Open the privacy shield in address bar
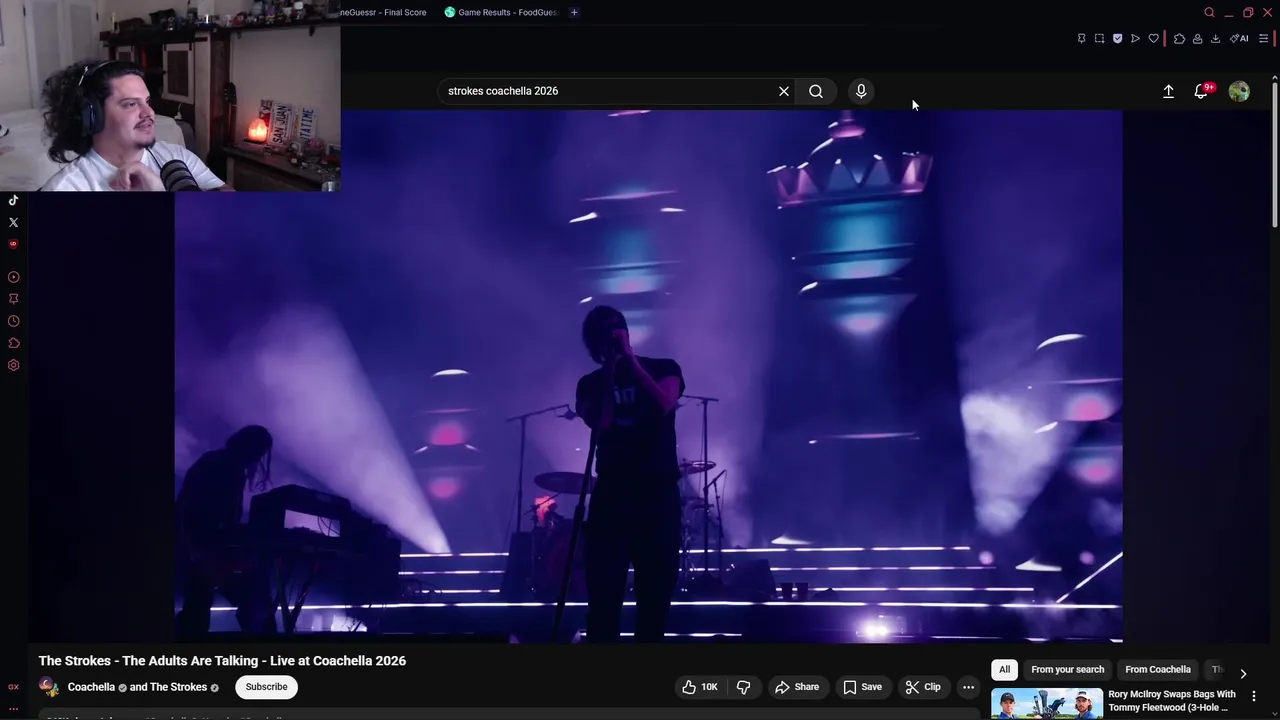This screenshot has height=720, width=1280. click(1117, 39)
